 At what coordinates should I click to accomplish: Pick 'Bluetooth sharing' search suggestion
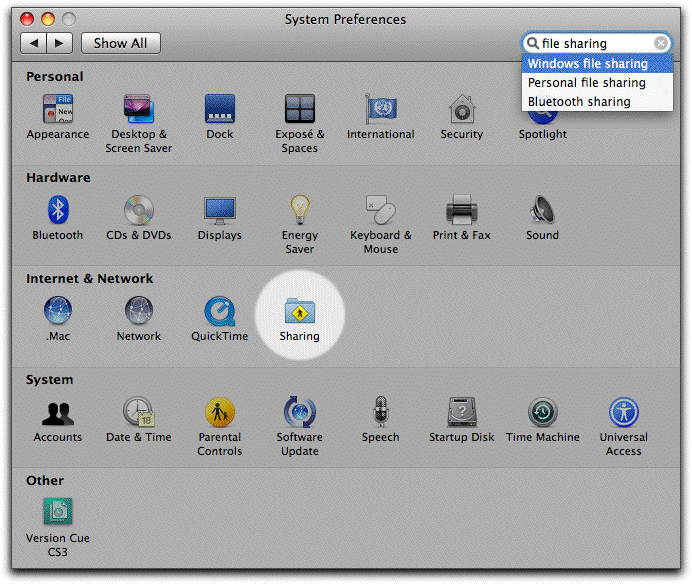tap(579, 101)
